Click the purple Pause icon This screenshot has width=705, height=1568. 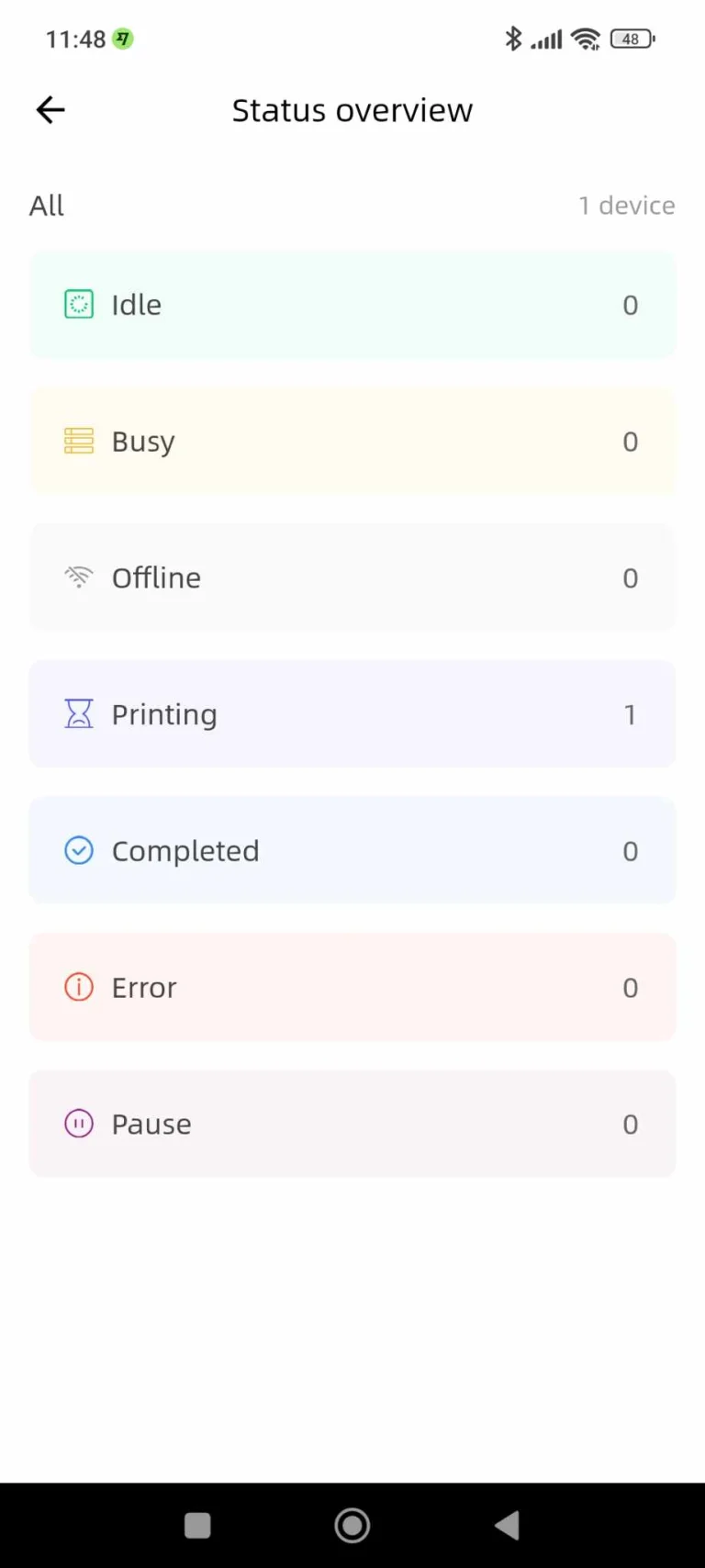(x=79, y=1124)
